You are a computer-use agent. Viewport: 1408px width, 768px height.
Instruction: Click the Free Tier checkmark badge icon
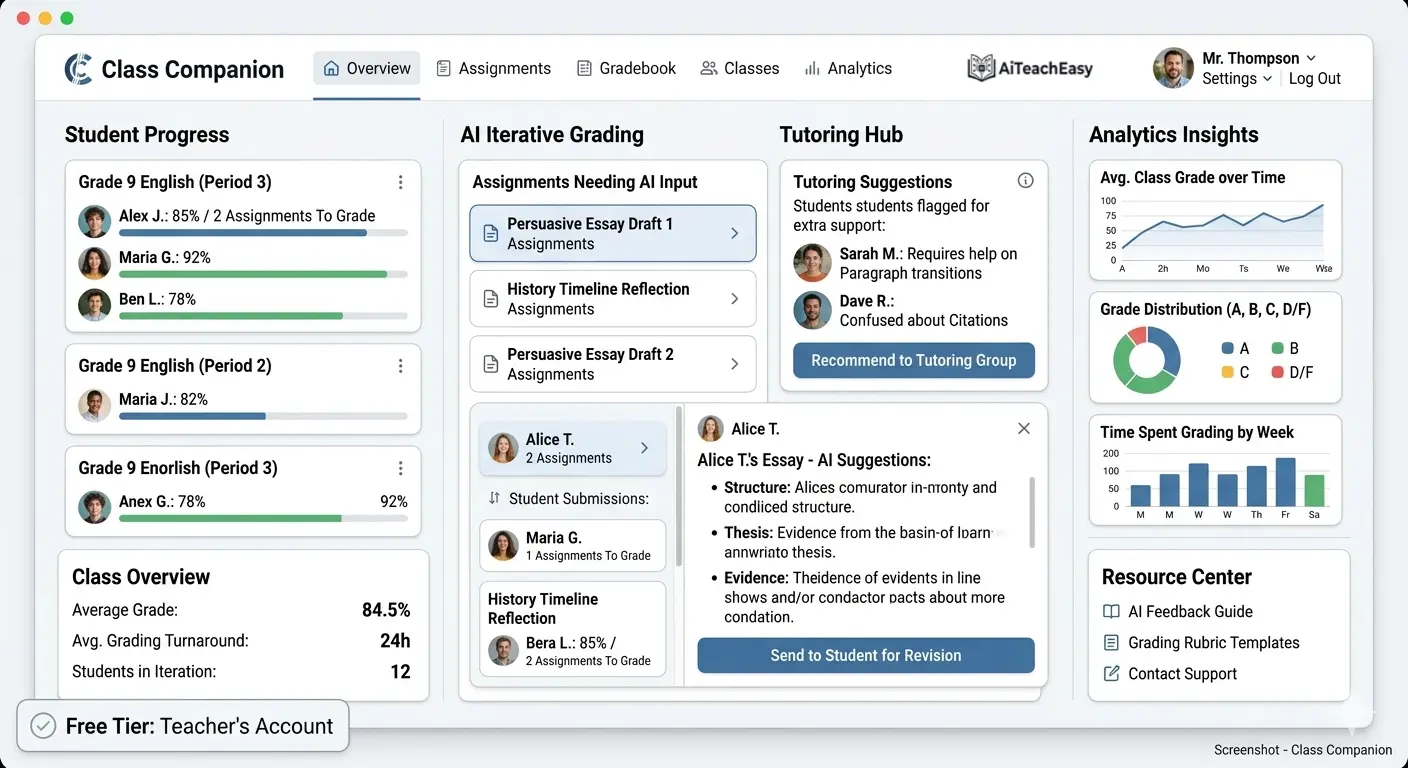click(x=43, y=726)
